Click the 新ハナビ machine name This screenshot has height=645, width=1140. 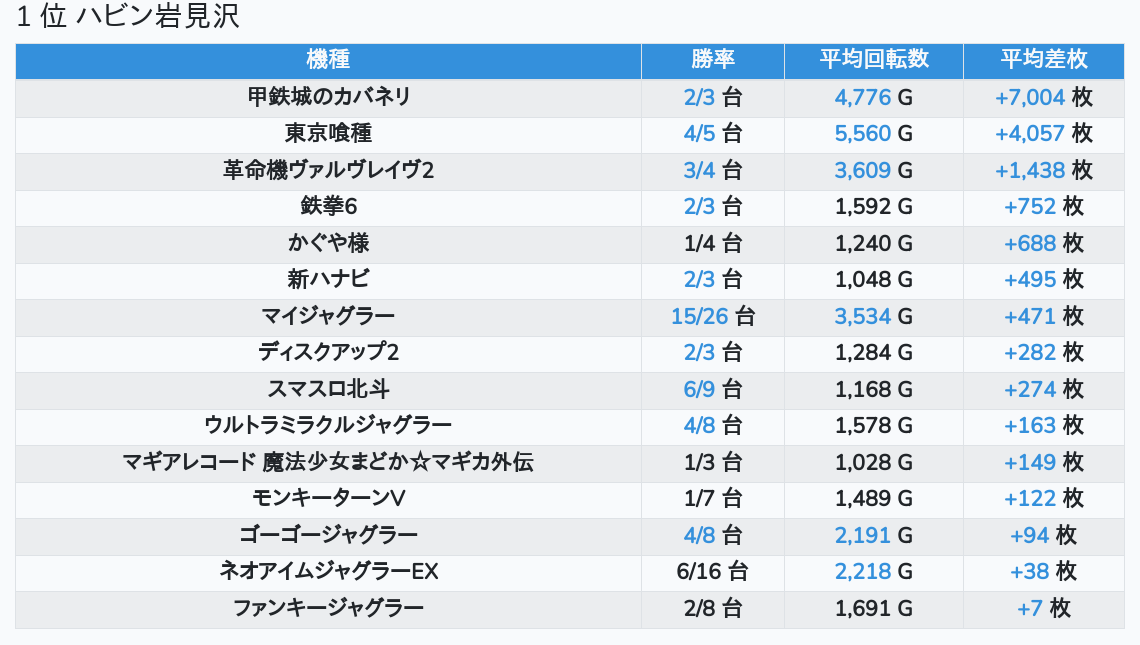(x=328, y=280)
